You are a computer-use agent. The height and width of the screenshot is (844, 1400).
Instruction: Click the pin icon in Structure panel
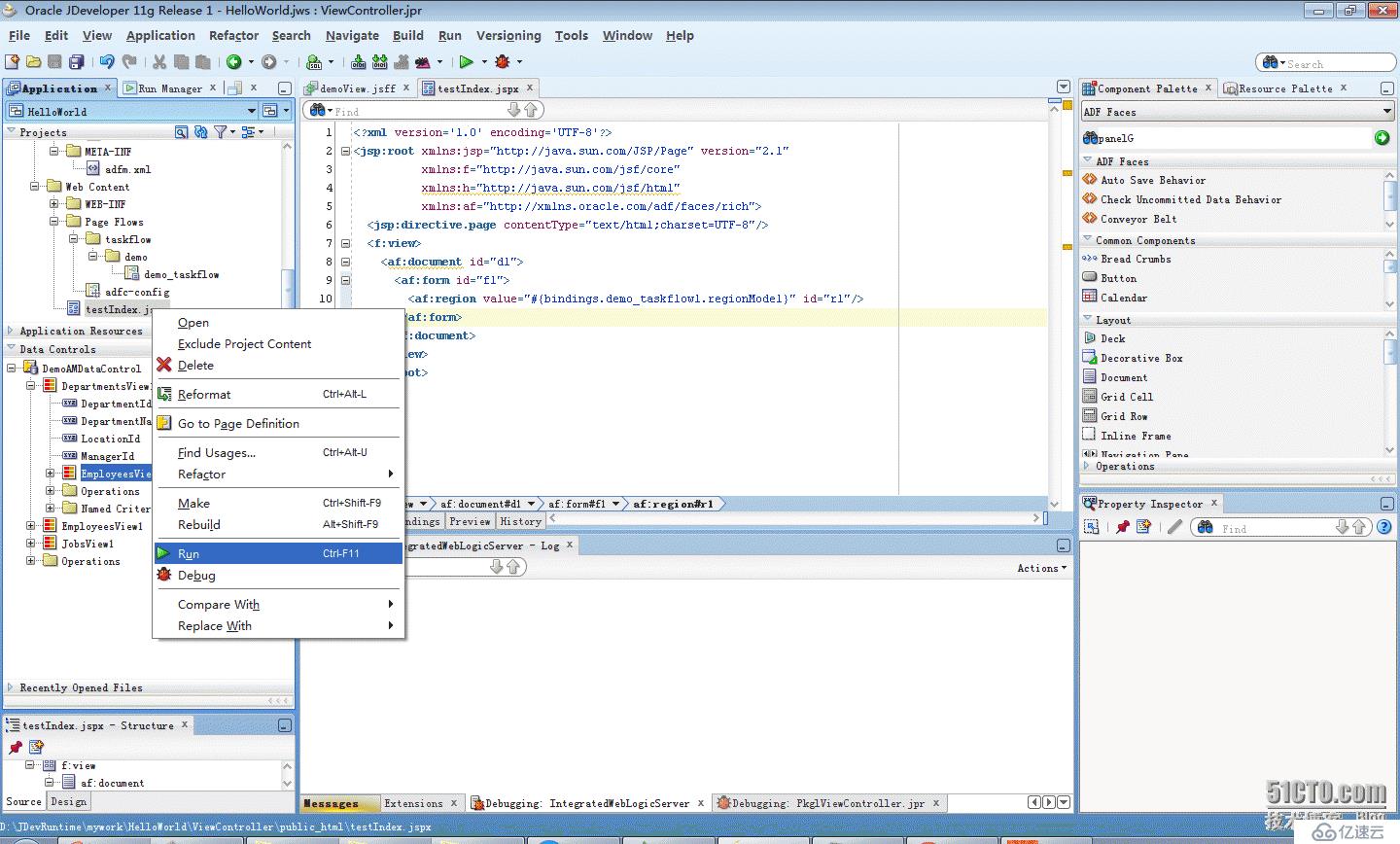tap(15, 747)
